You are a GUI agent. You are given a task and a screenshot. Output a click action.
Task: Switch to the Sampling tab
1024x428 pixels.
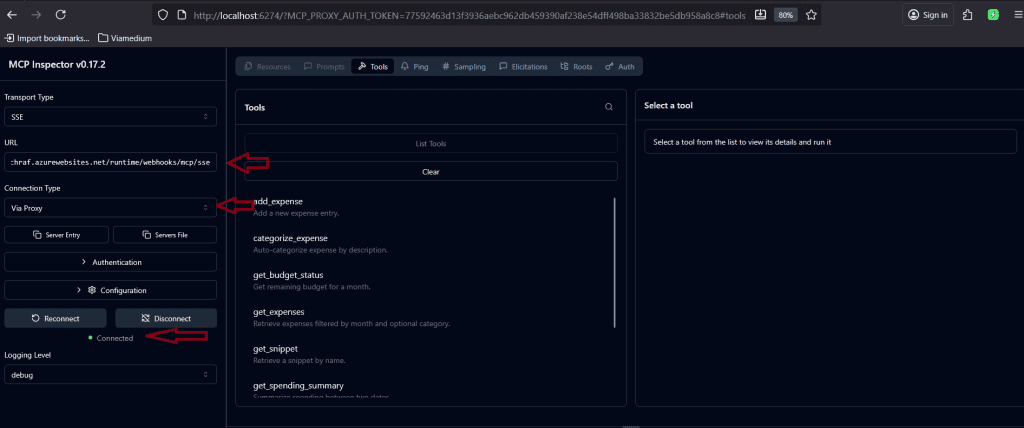(464, 67)
